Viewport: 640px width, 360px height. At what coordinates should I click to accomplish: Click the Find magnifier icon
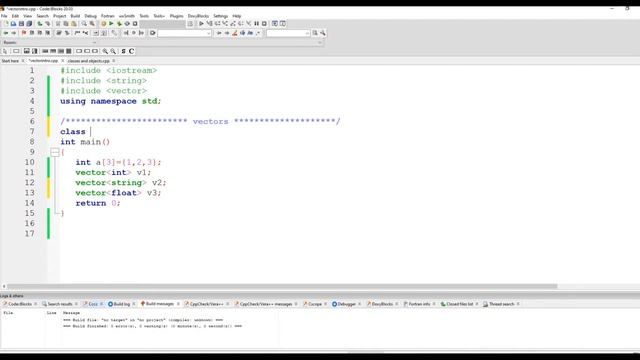[84, 24]
